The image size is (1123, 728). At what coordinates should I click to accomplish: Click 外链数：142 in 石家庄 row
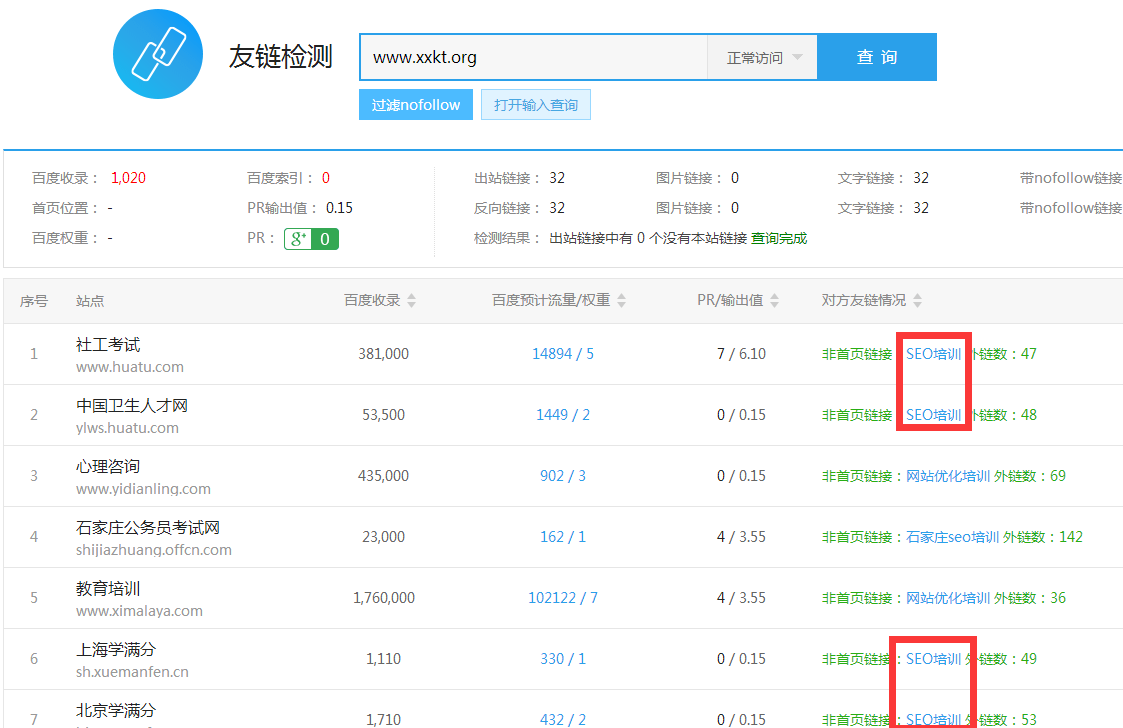pyautogui.click(x=1043, y=537)
